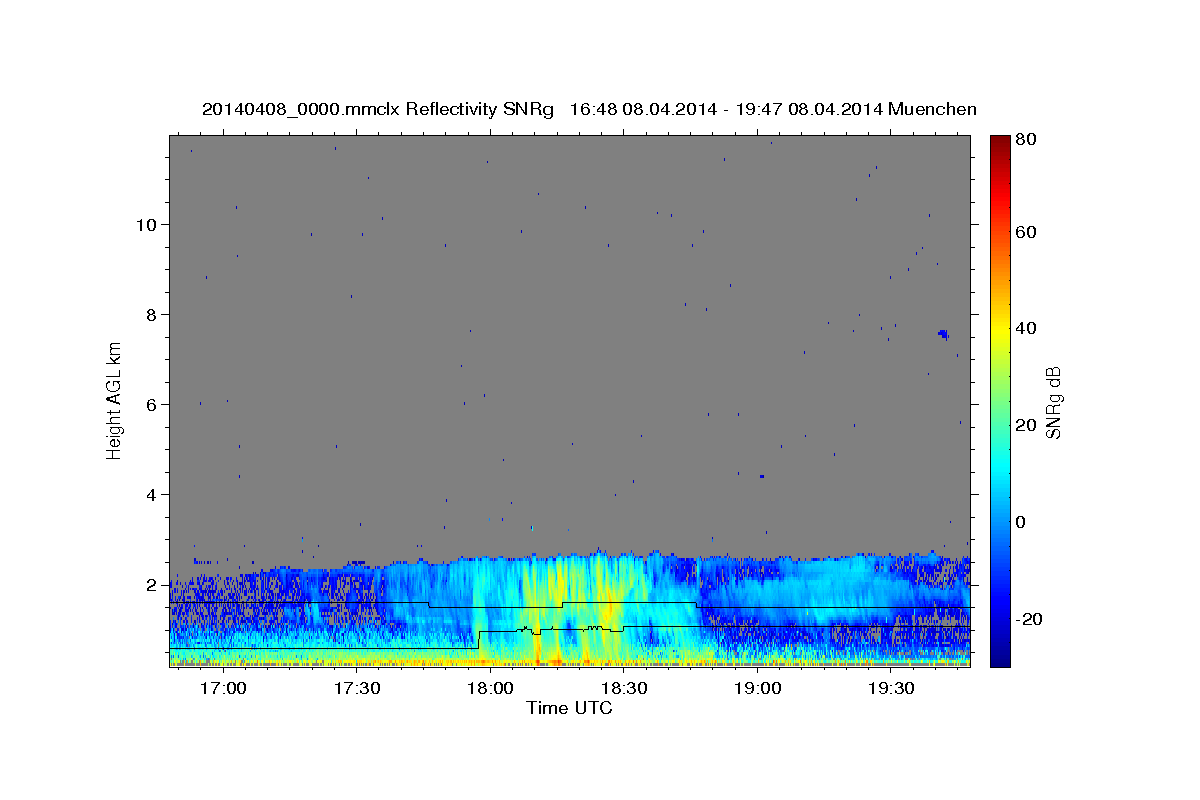Click the height tick label 8

pyautogui.click(x=153, y=315)
